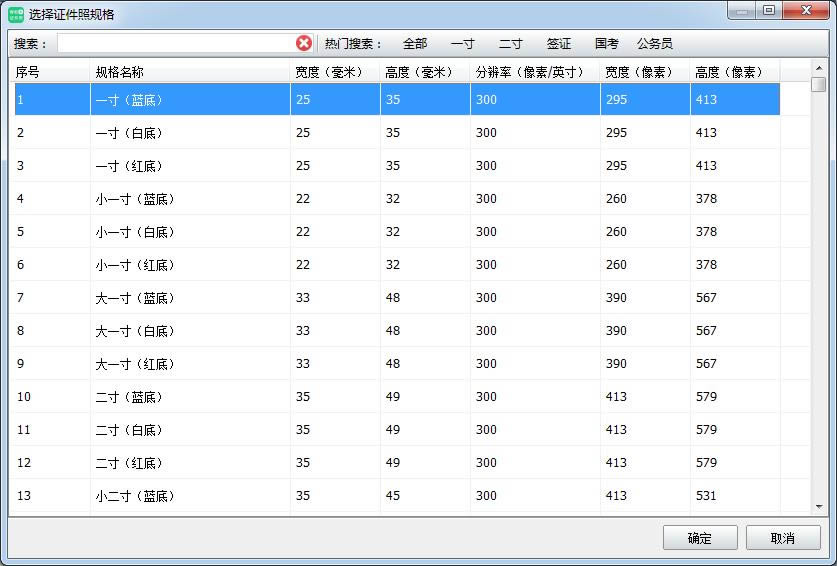
Task: Select row 大一寸（红底）
Action: 397,364
